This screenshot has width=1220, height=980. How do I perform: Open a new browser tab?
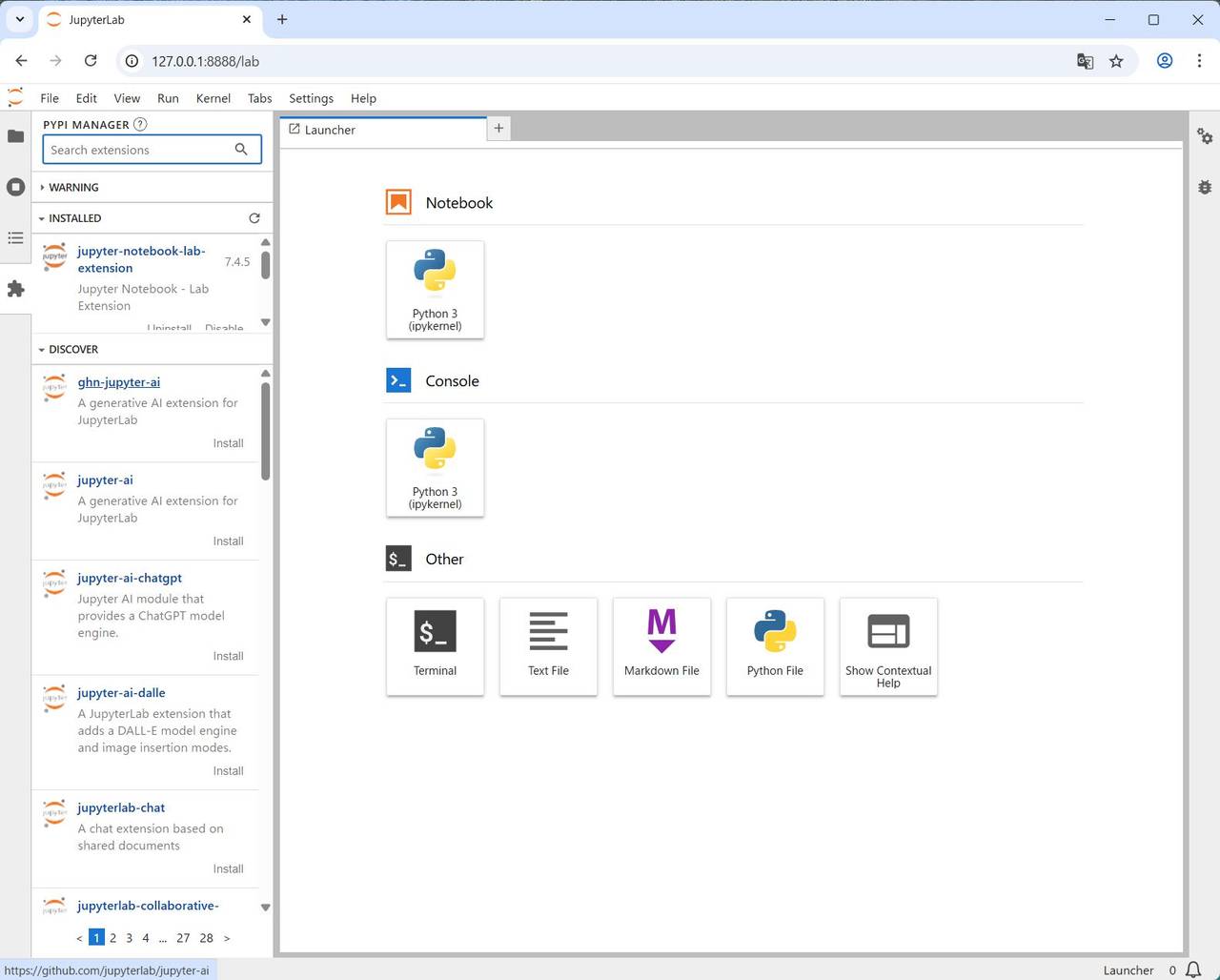[282, 19]
